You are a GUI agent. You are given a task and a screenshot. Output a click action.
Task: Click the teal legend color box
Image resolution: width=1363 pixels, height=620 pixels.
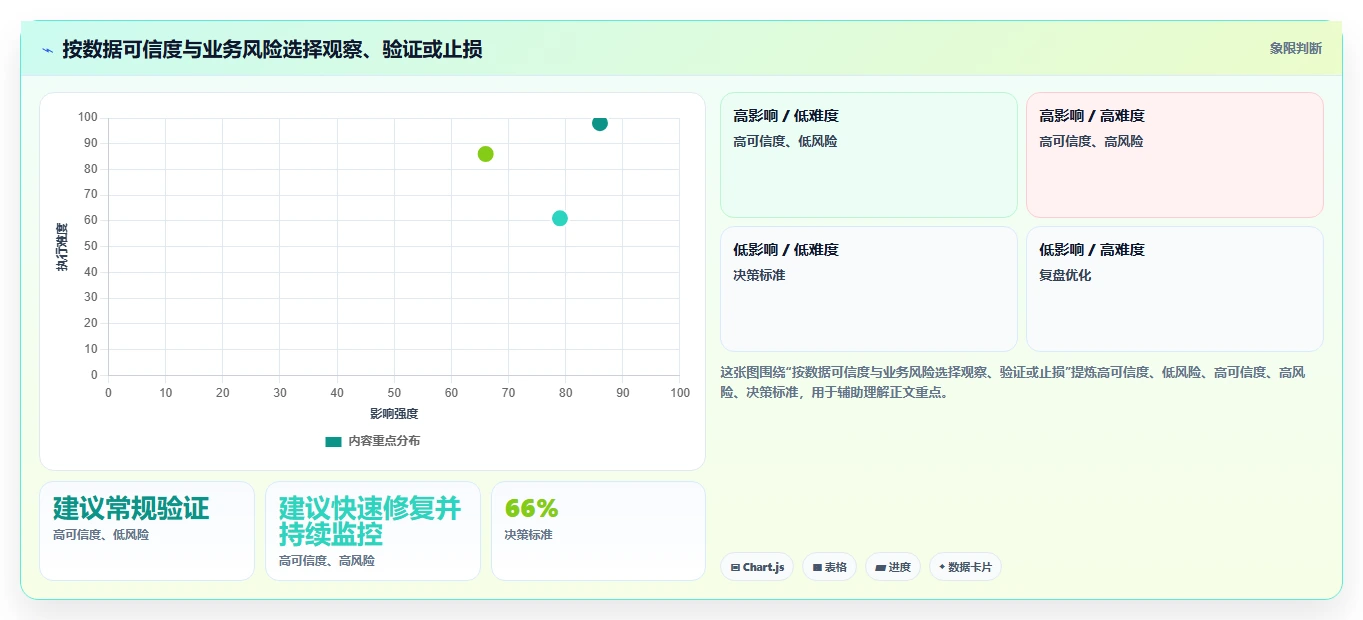coord(333,441)
